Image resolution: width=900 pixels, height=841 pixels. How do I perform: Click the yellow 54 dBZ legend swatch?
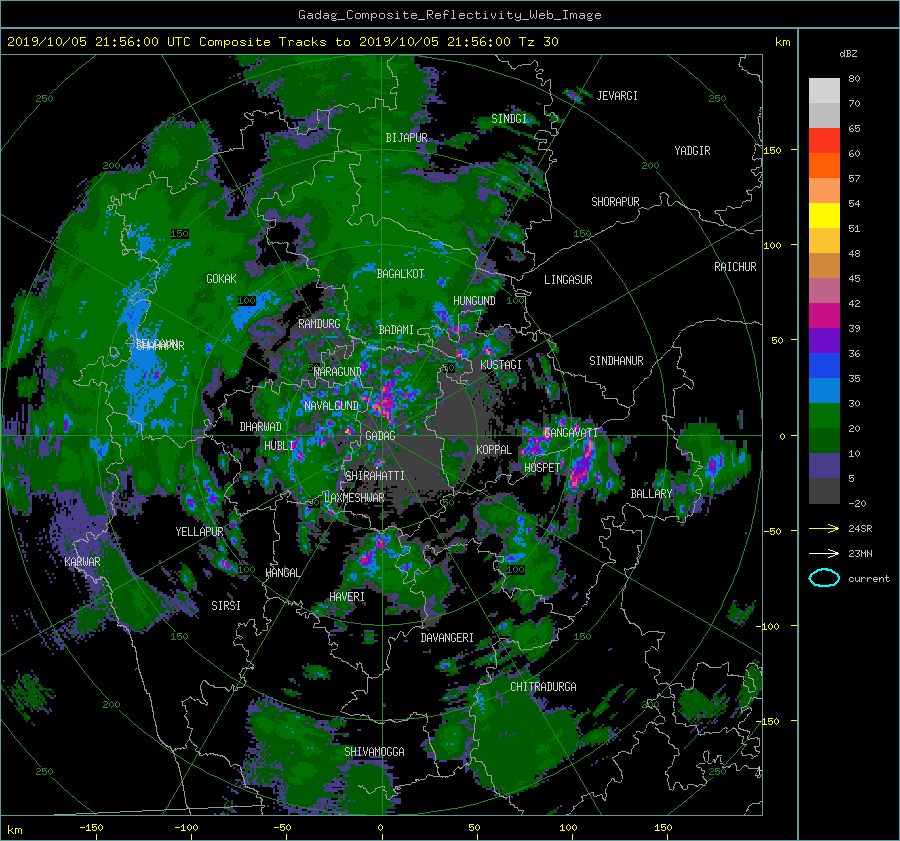[x=824, y=215]
